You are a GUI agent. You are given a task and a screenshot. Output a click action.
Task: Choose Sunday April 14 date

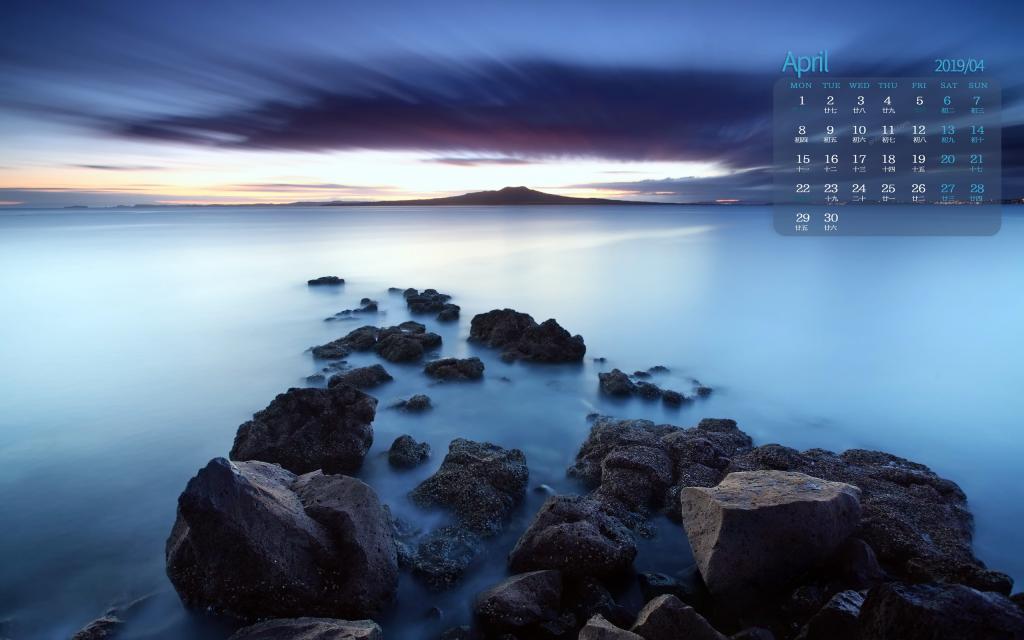tap(977, 131)
